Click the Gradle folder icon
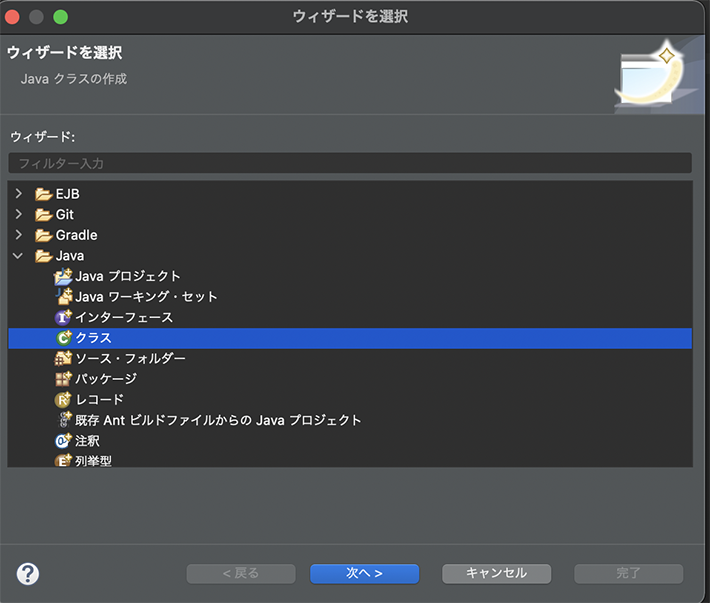The image size is (710, 603). (43, 235)
